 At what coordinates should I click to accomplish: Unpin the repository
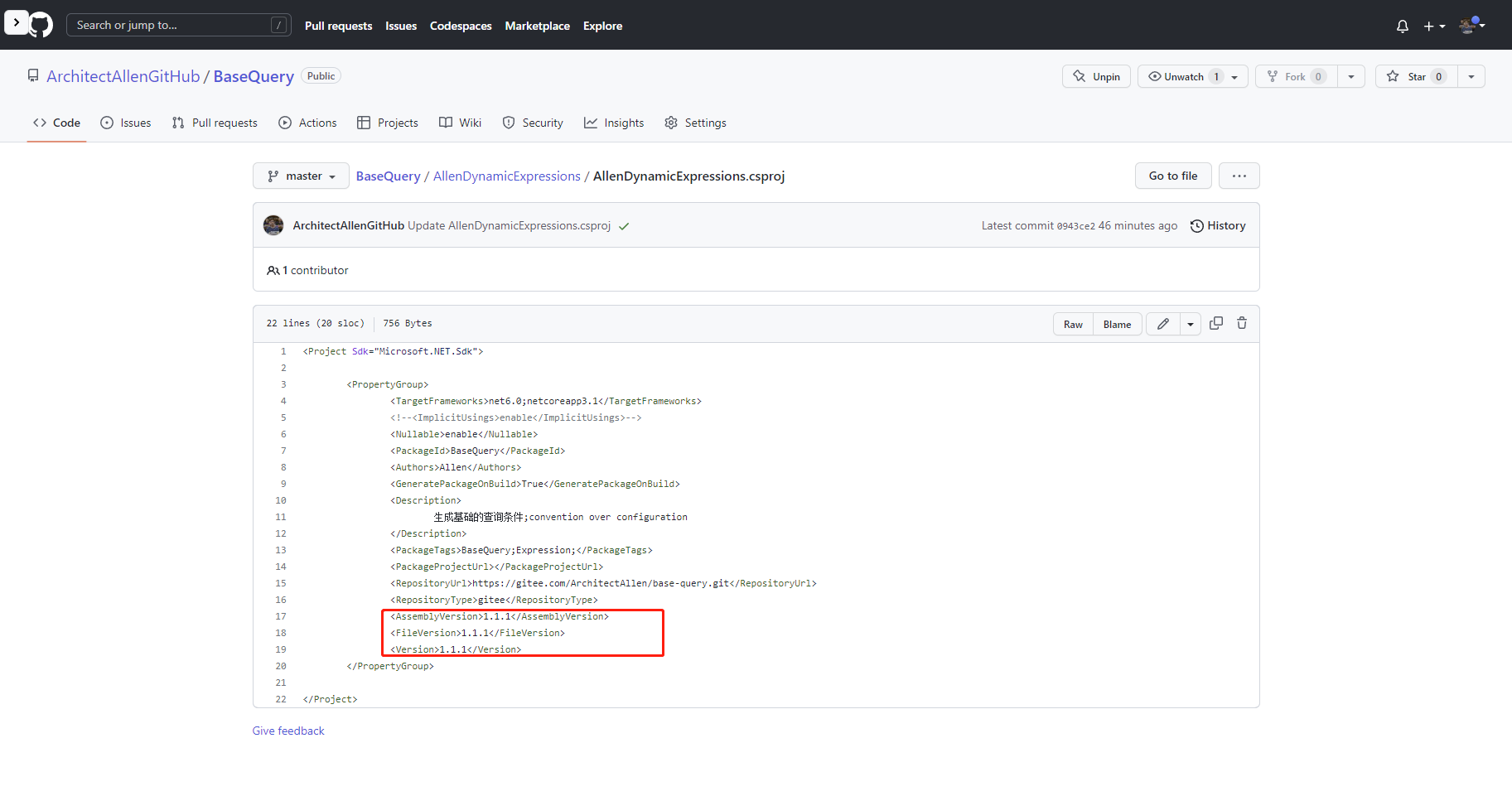tap(1096, 76)
